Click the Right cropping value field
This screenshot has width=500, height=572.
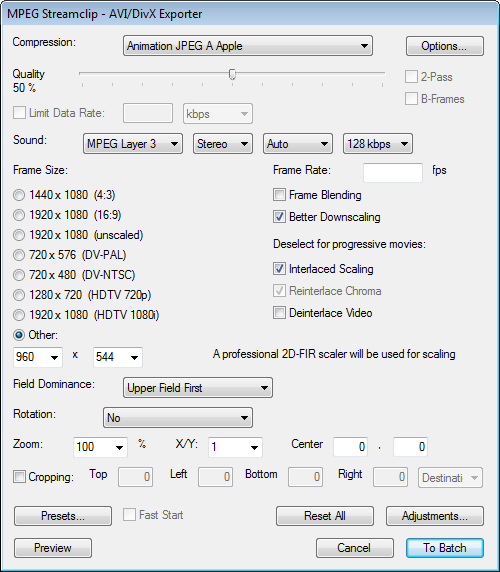click(x=390, y=477)
